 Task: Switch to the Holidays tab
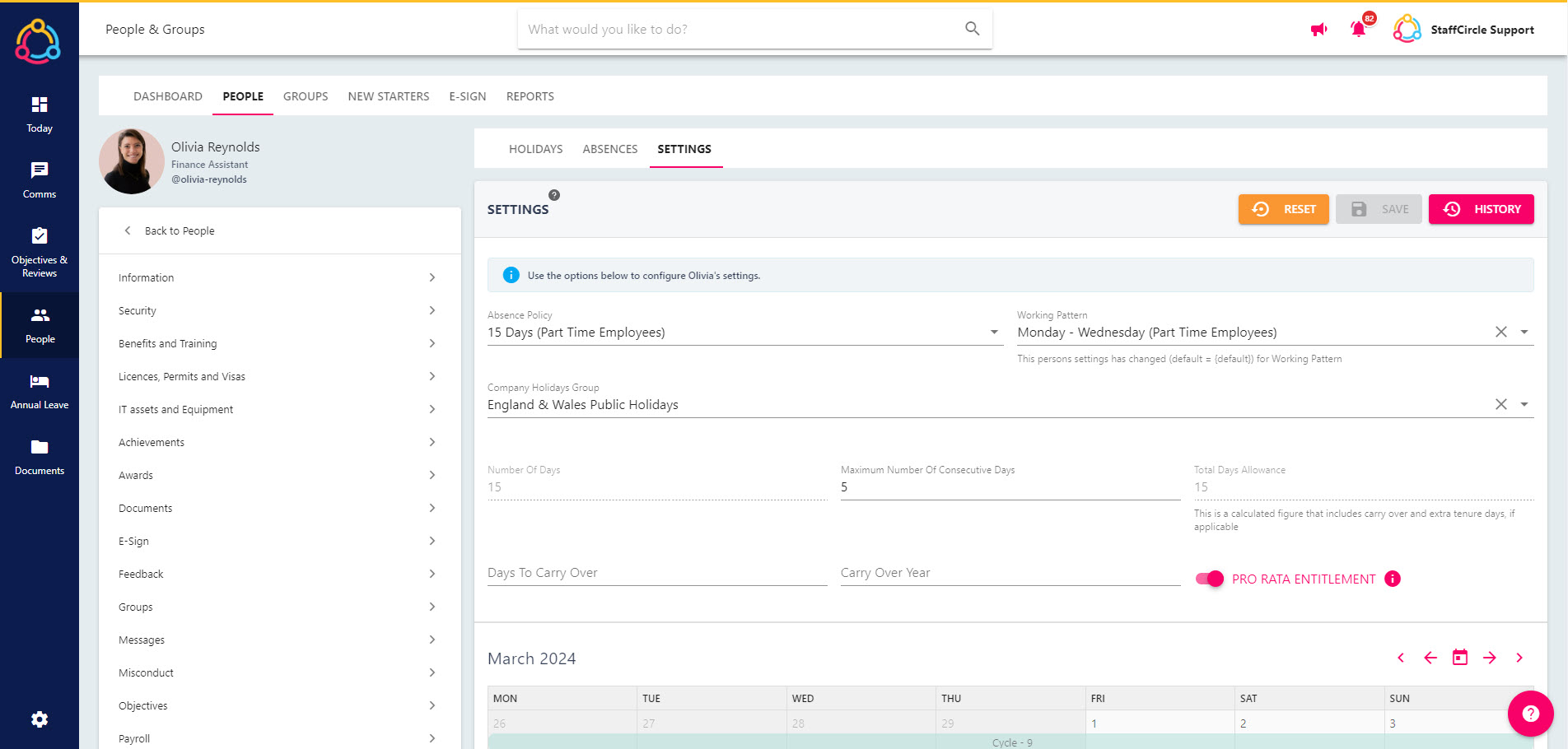pos(535,149)
